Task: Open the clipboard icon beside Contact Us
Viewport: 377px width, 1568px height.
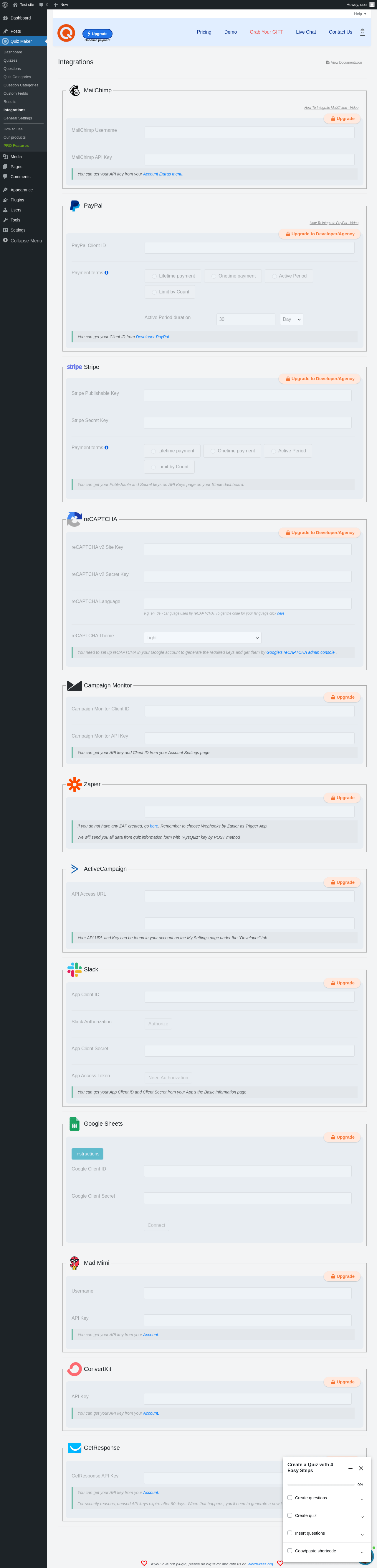Action: (x=362, y=32)
